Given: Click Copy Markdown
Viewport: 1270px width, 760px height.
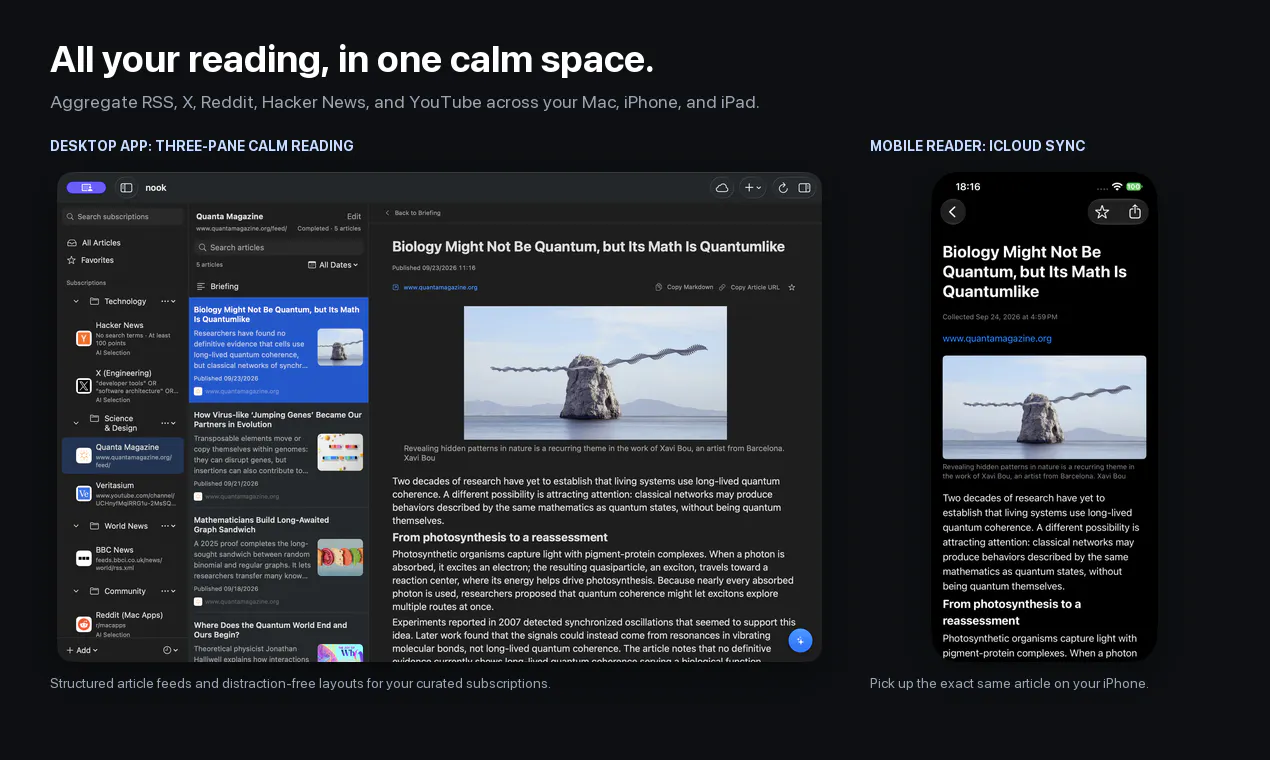Looking at the screenshot, I should [x=684, y=287].
